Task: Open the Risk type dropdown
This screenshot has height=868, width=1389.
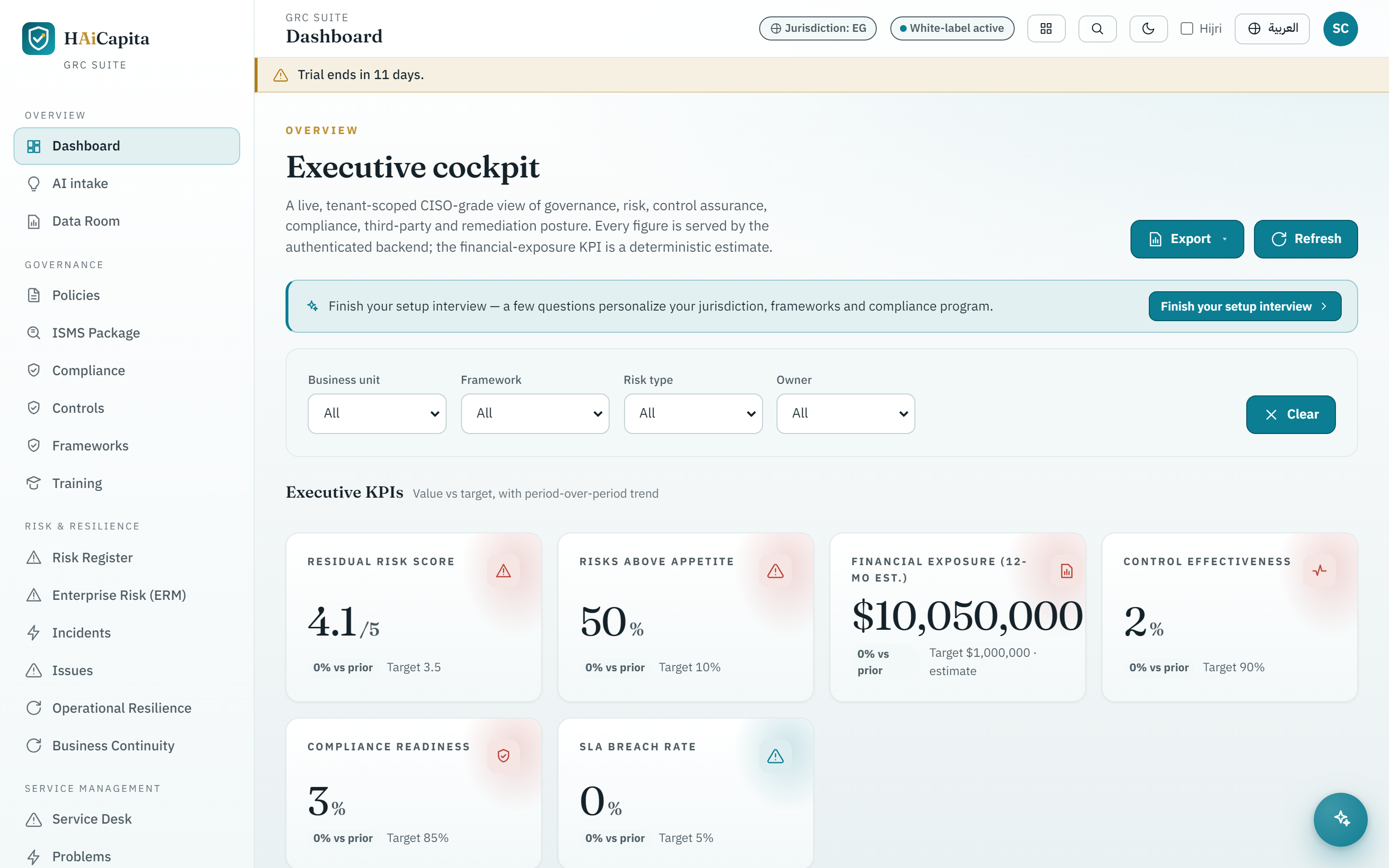Action: coord(693,413)
